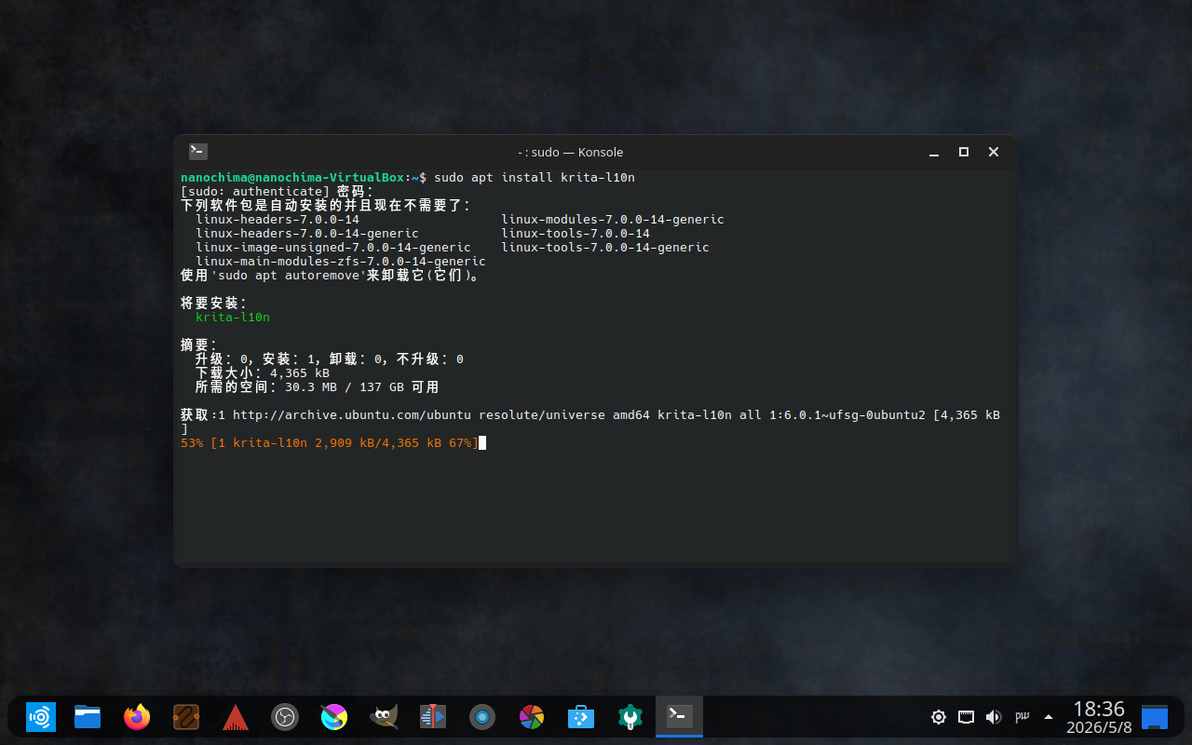Open the network tray icon

coord(966,717)
